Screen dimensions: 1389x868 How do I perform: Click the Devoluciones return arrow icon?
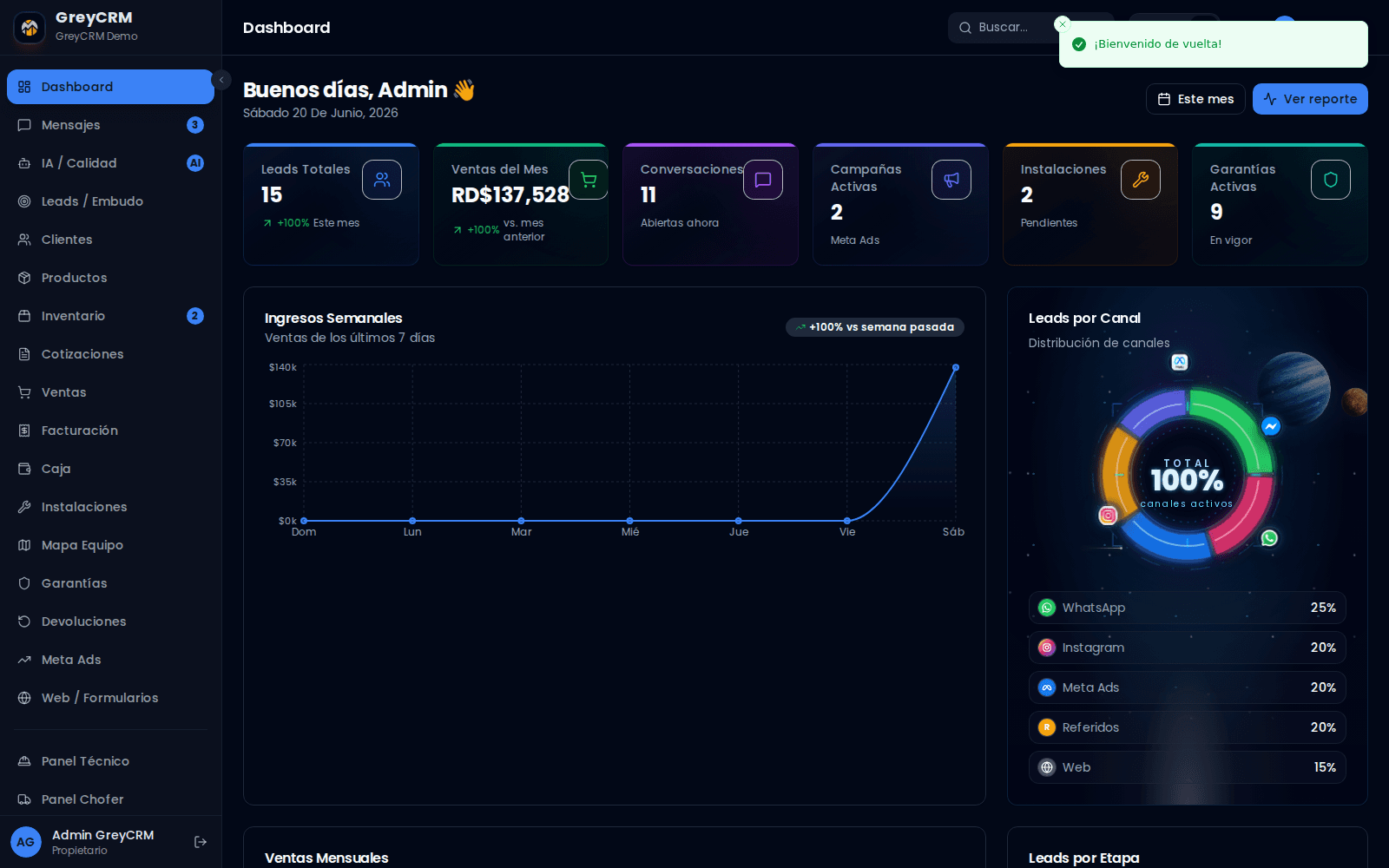point(24,621)
